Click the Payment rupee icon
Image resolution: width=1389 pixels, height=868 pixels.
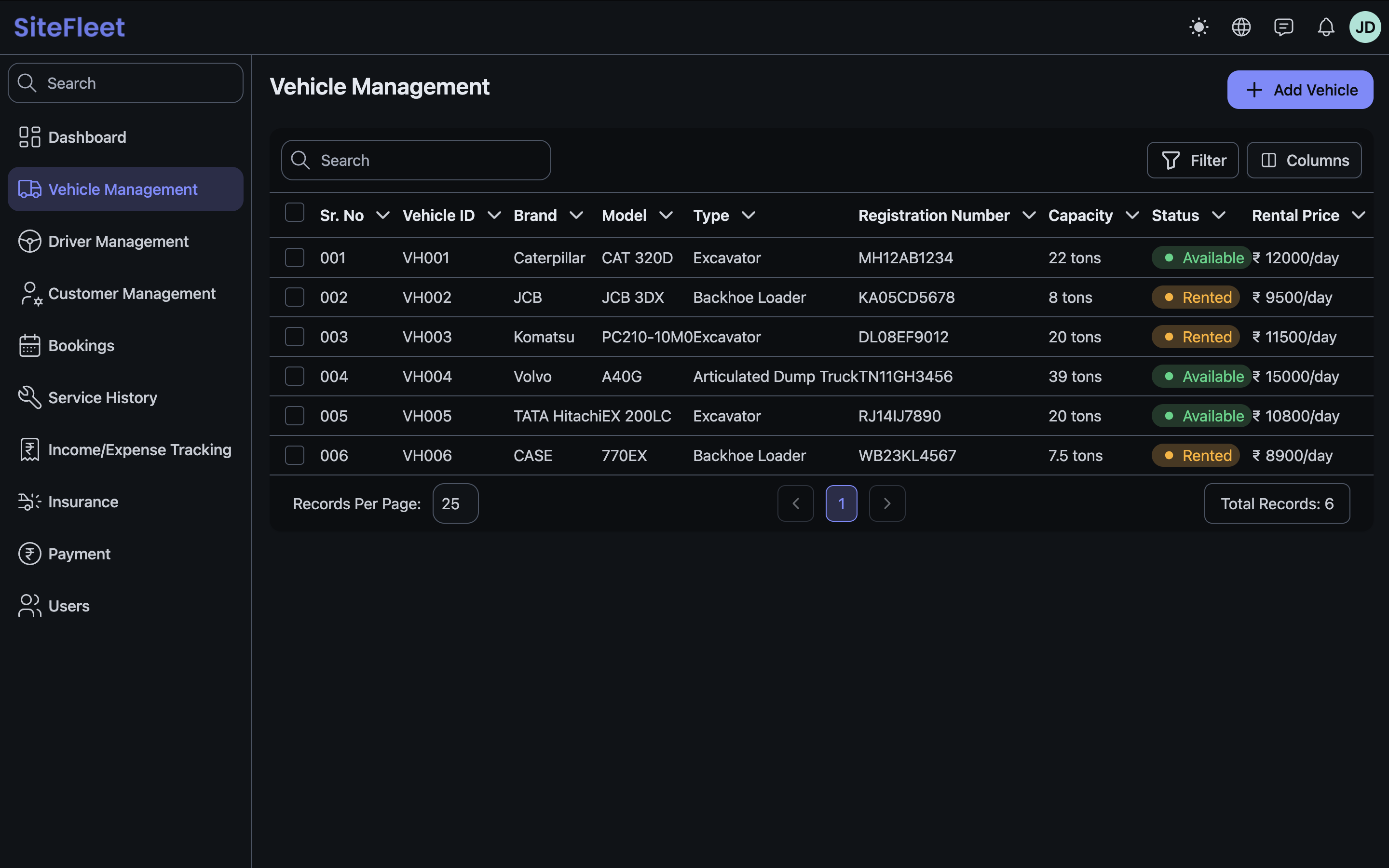29,554
